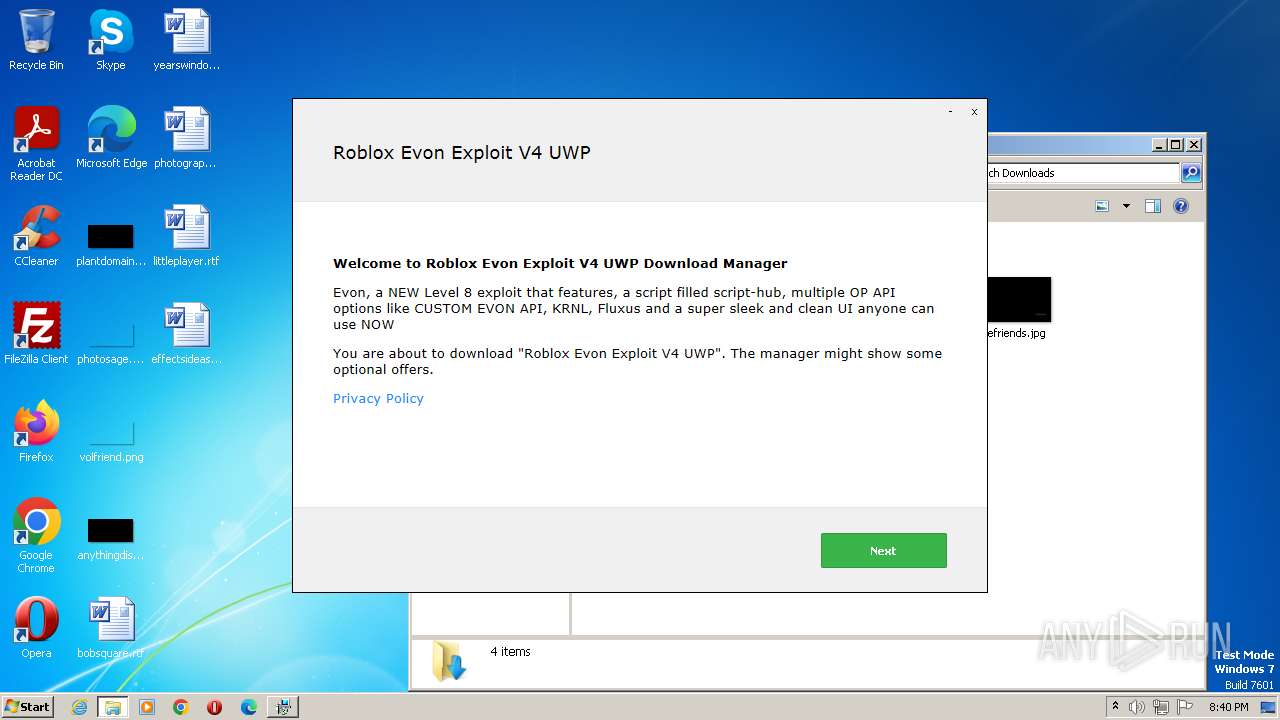Launch FileZilla Client desktop shortcut
The height and width of the screenshot is (720, 1280).
[x=36, y=334]
